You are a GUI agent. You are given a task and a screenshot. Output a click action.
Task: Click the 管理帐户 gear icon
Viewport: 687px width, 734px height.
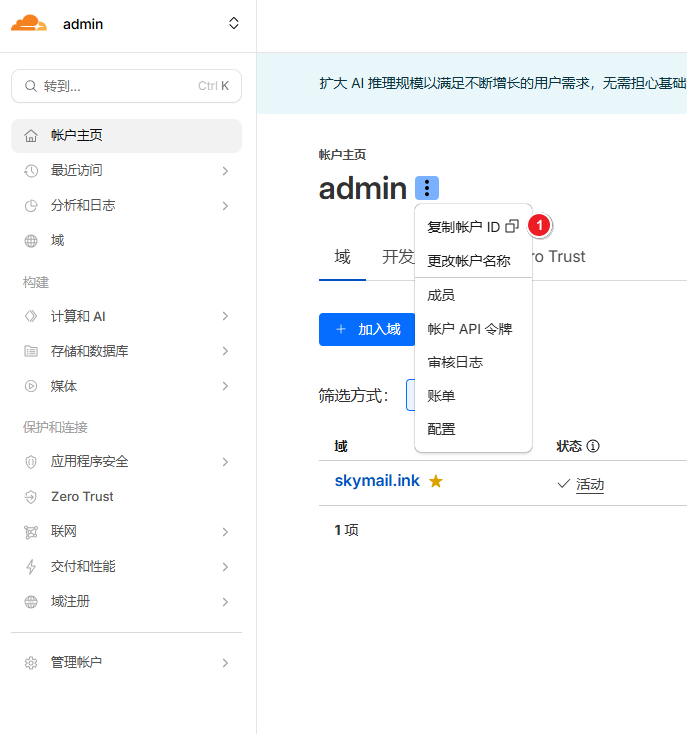pyautogui.click(x=31, y=663)
